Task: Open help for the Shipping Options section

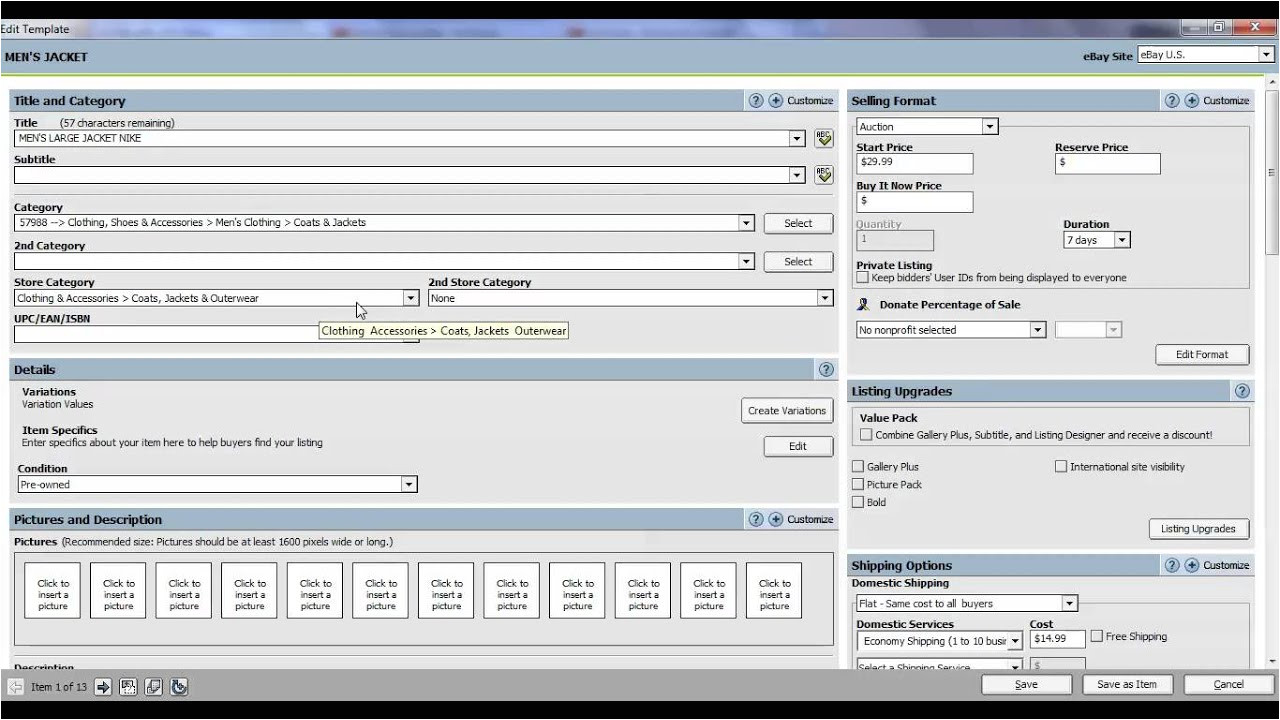Action: click(x=1172, y=565)
